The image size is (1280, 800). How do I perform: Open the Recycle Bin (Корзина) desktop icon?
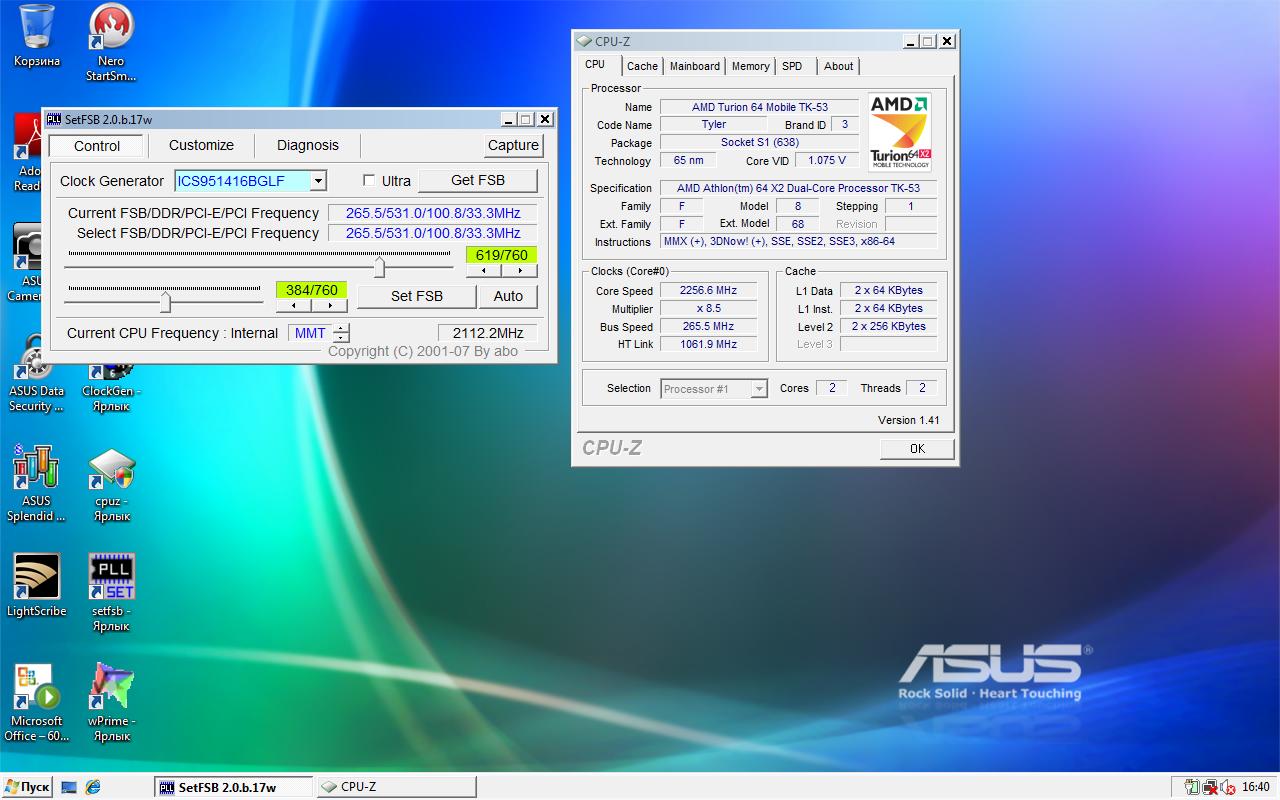37,37
